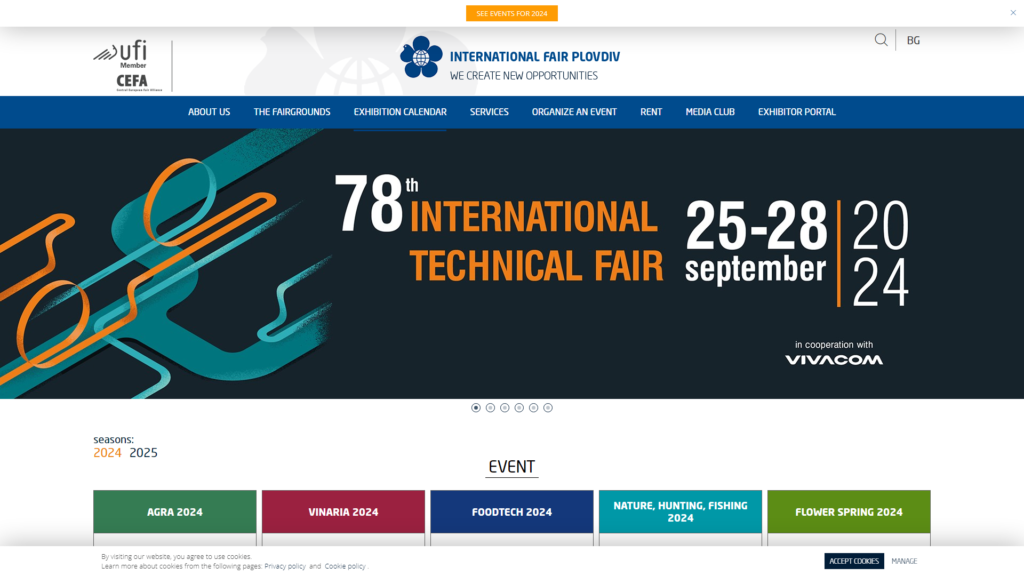
Task: Open Nature, Hunting, Fishing 2024 card
Action: coord(680,512)
